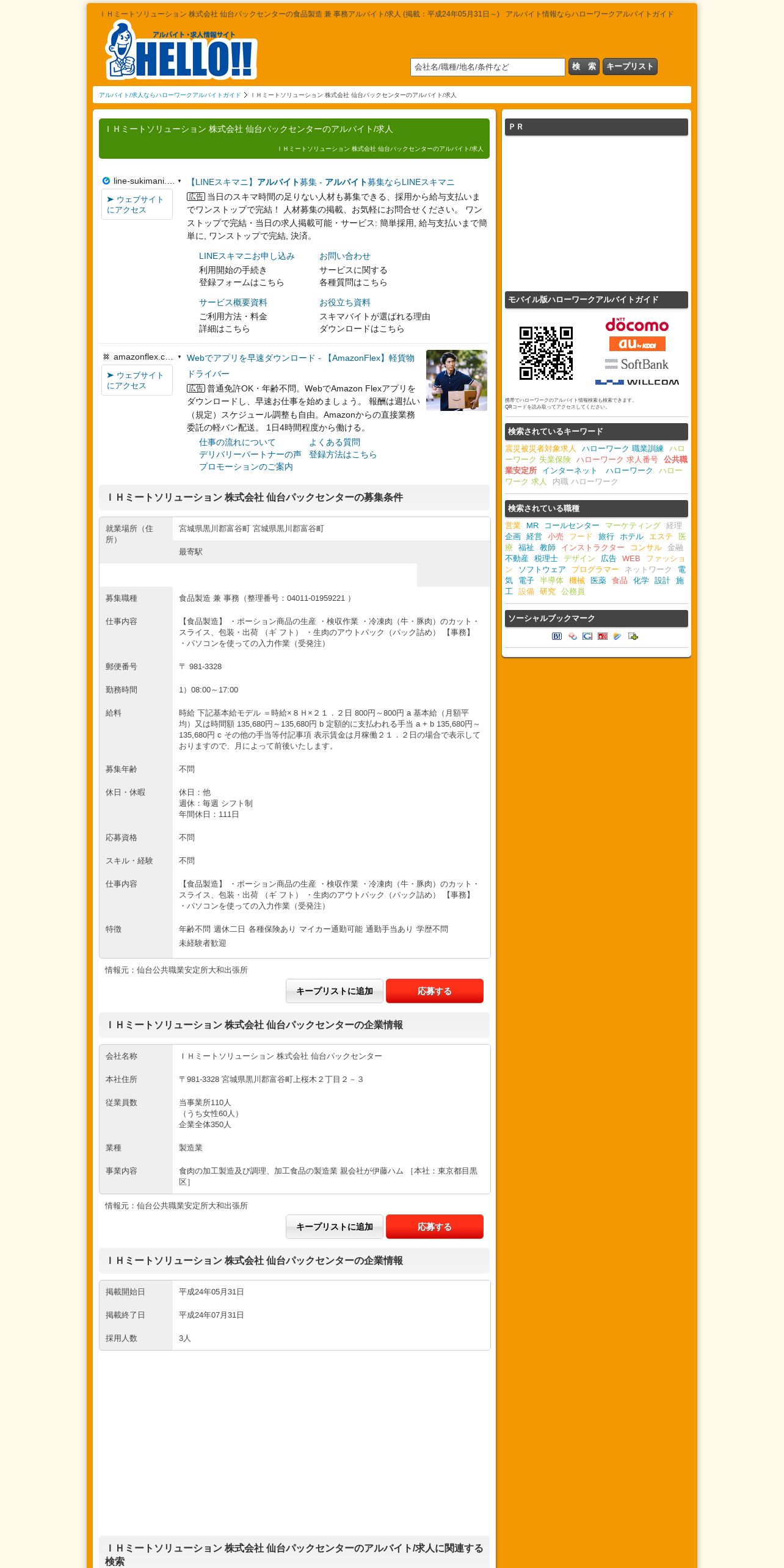The width and height of the screenshot is (784, 1568).
Task: Open お問い合わせ link in LINE ad
Action: click(x=345, y=256)
